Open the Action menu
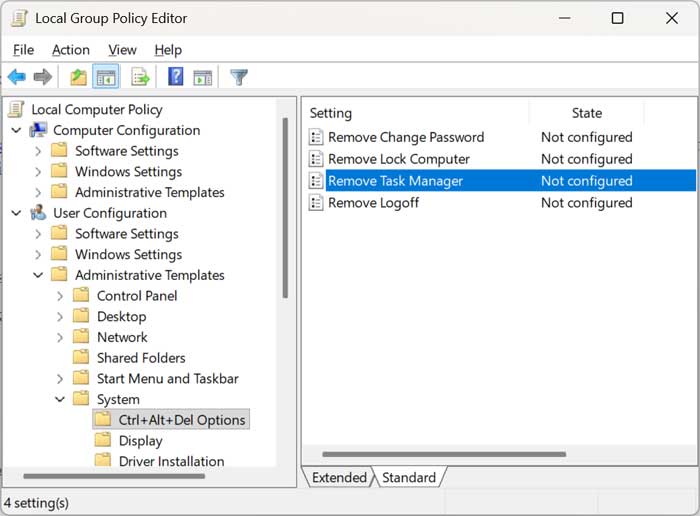Screen dimensions: 700x516 pyautogui.click(x=71, y=50)
